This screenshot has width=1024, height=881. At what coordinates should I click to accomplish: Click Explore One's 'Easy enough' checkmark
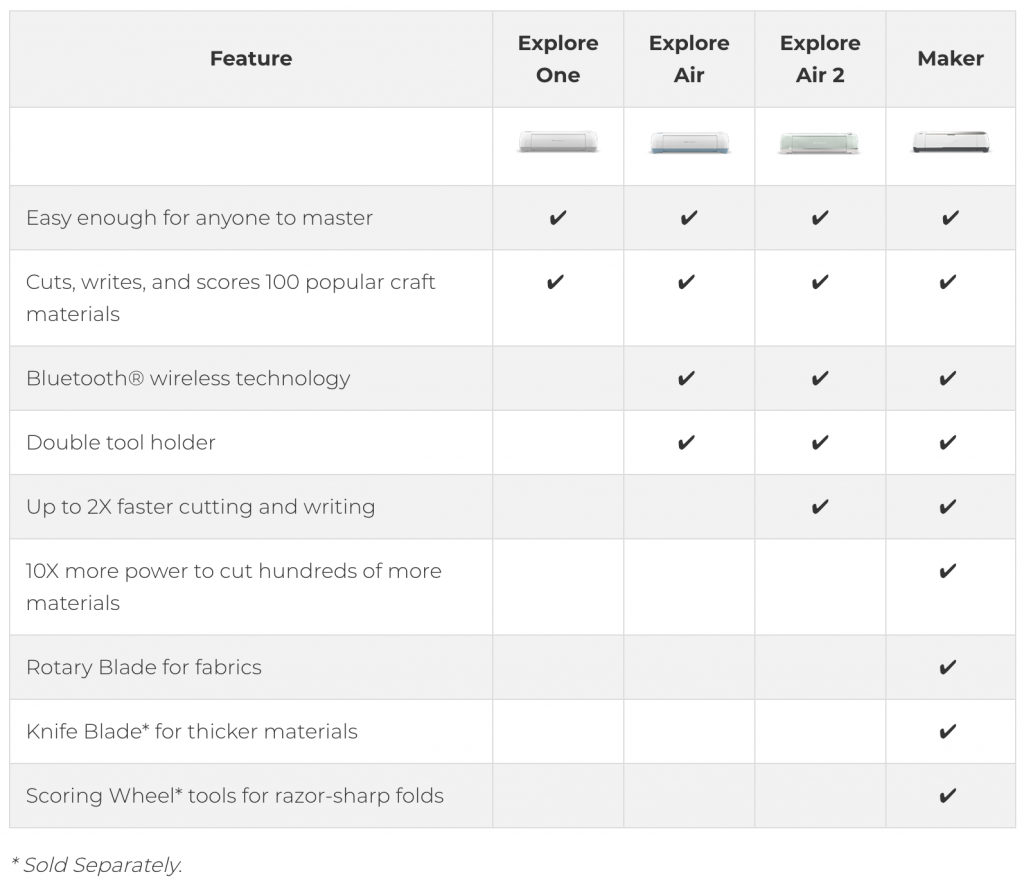(x=558, y=218)
